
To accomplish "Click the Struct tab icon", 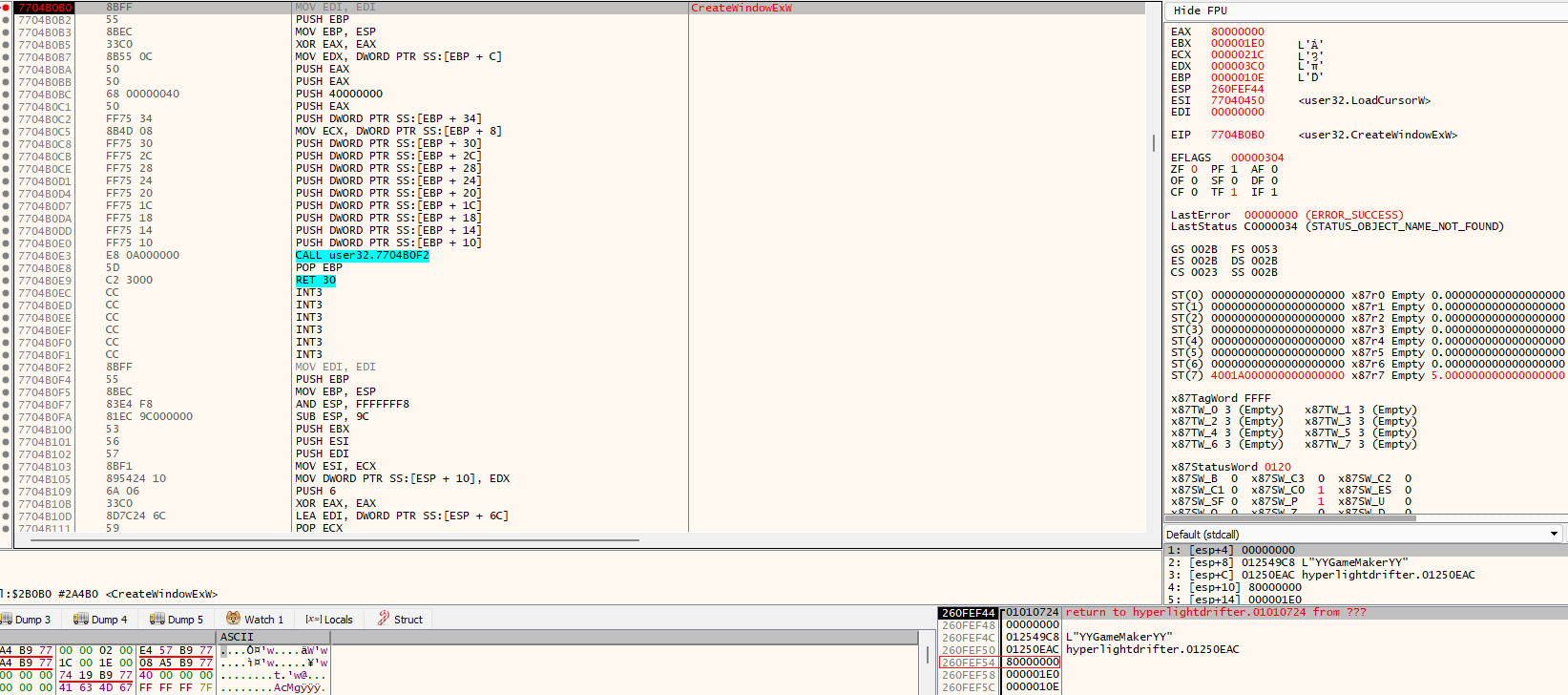I will coord(384,619).
